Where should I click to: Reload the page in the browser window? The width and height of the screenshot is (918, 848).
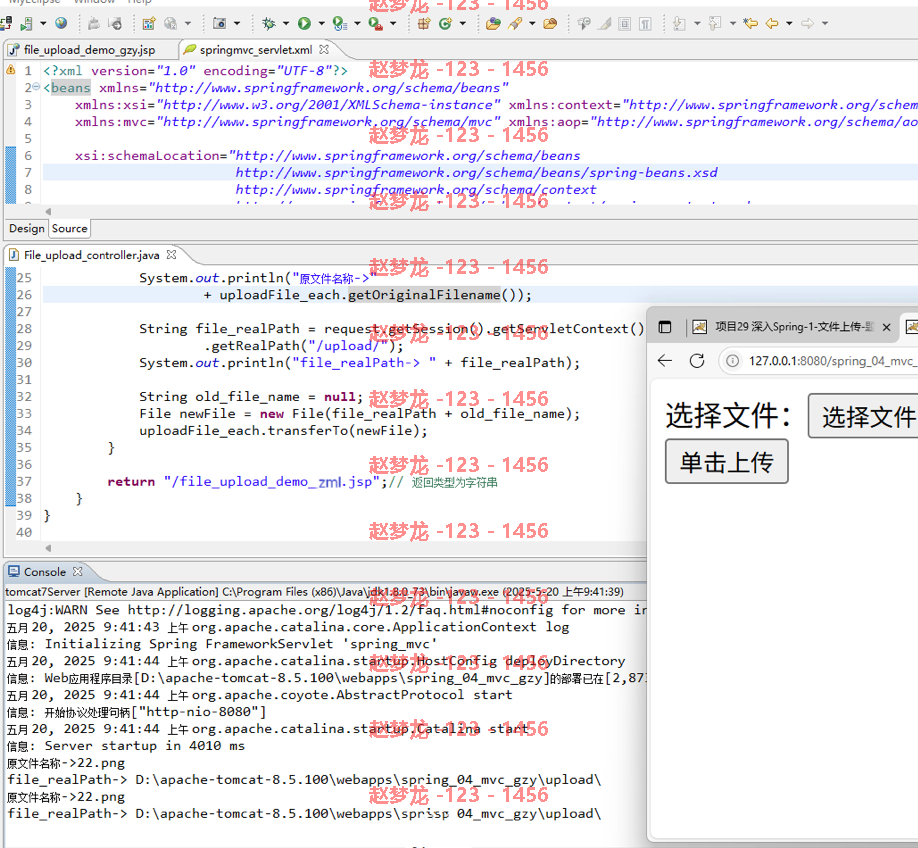point(697,361)
